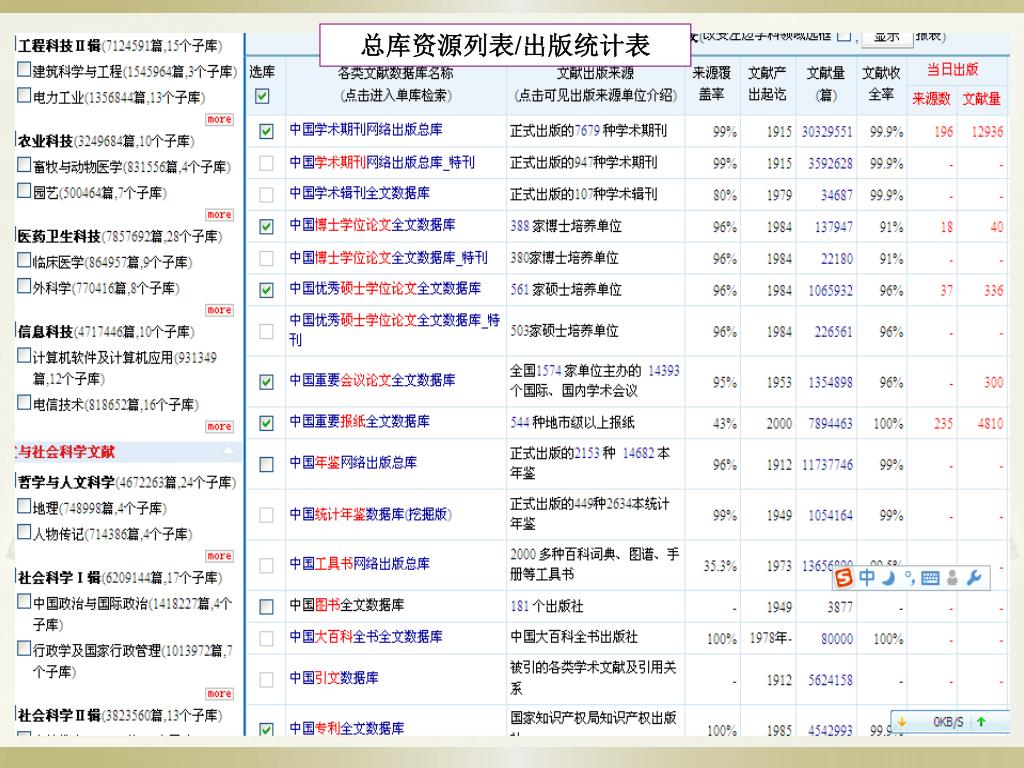Click the 544 newspaper sources link
This screenshot has width=1024, height=768.
click(520, 423)
